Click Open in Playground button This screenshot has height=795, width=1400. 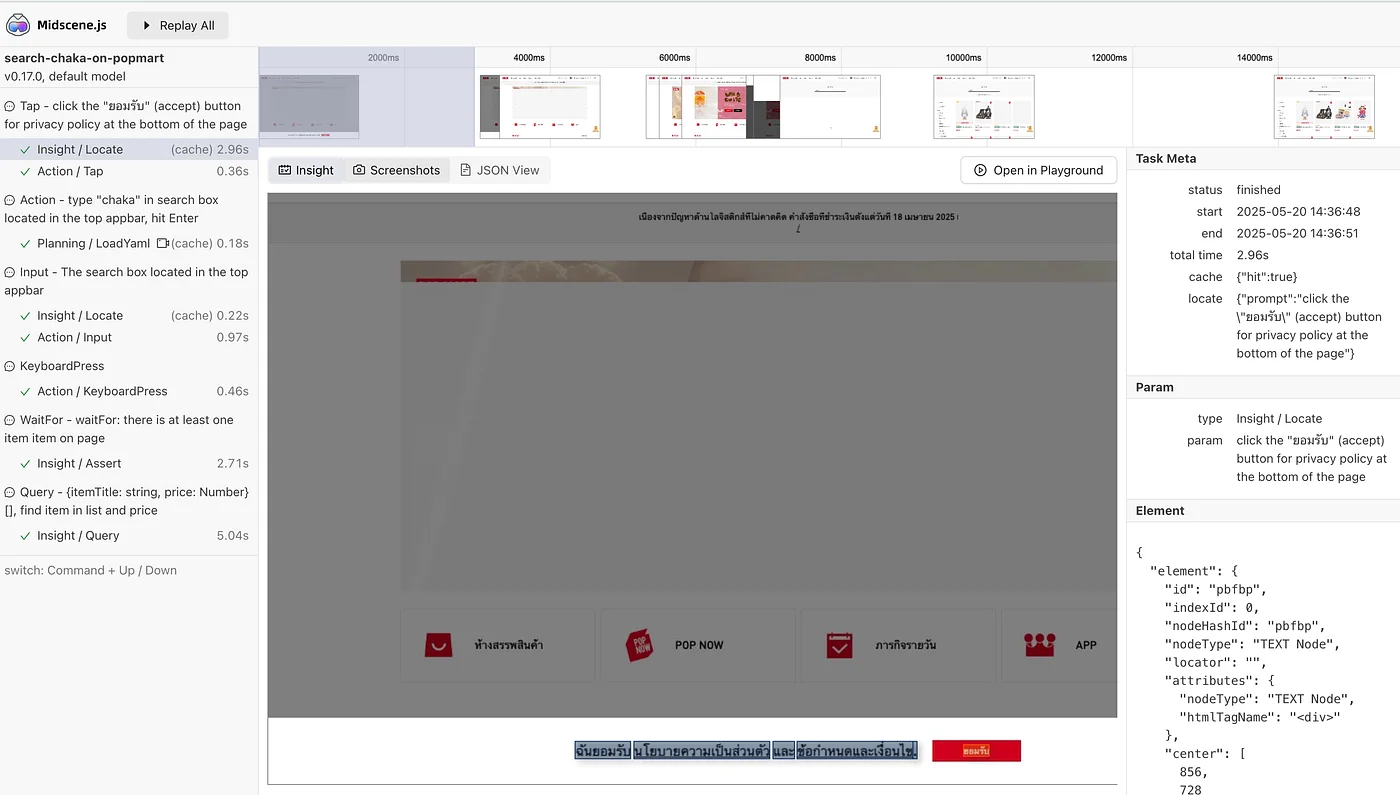1038,170
